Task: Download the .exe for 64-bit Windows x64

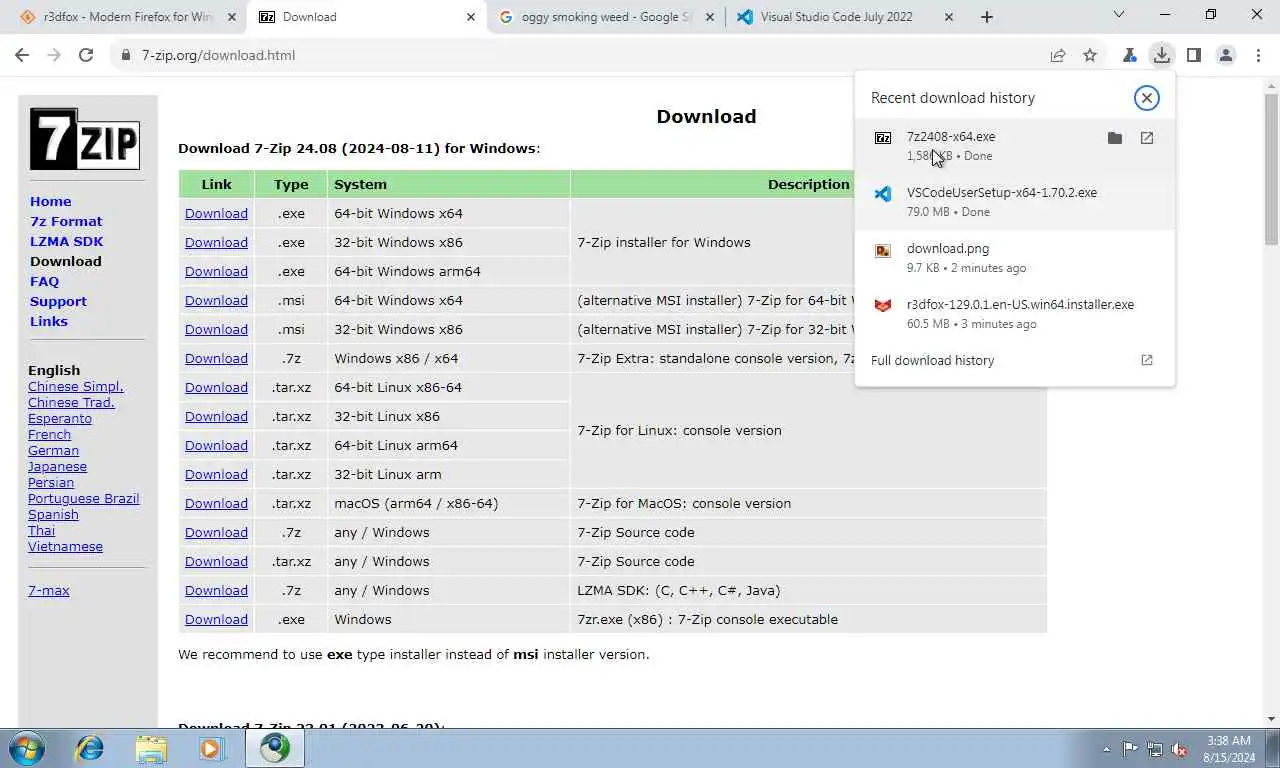Action: pos(216,213)
